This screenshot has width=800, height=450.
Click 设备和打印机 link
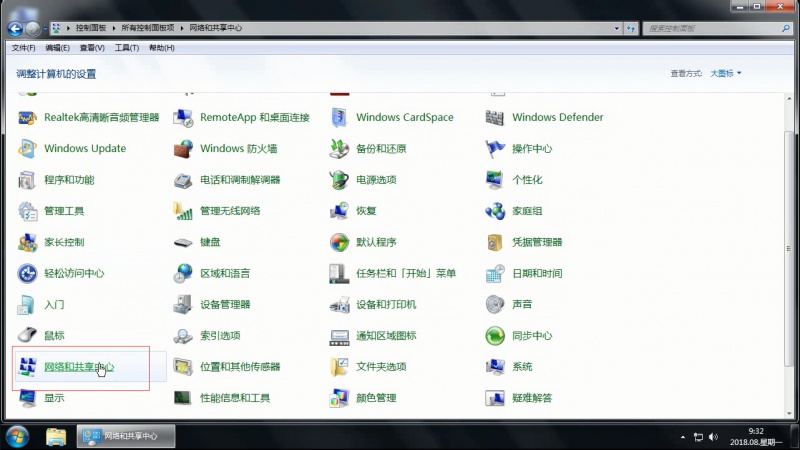click(386, 305)
